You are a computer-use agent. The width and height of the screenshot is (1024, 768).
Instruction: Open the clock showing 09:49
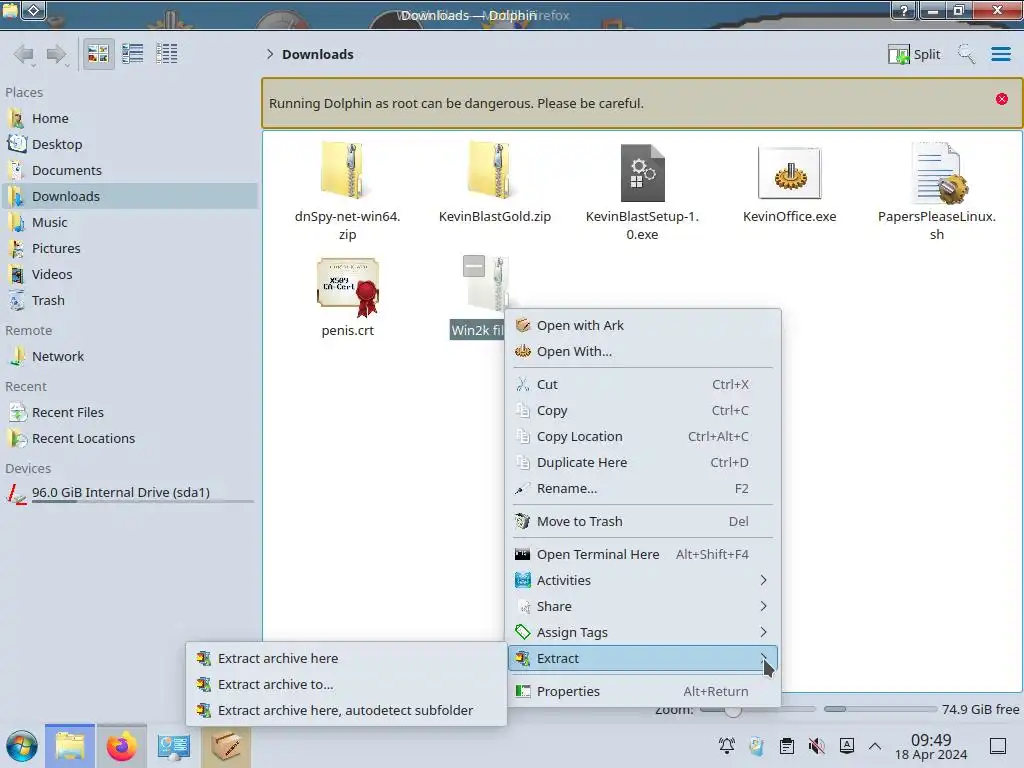(931, 746)
